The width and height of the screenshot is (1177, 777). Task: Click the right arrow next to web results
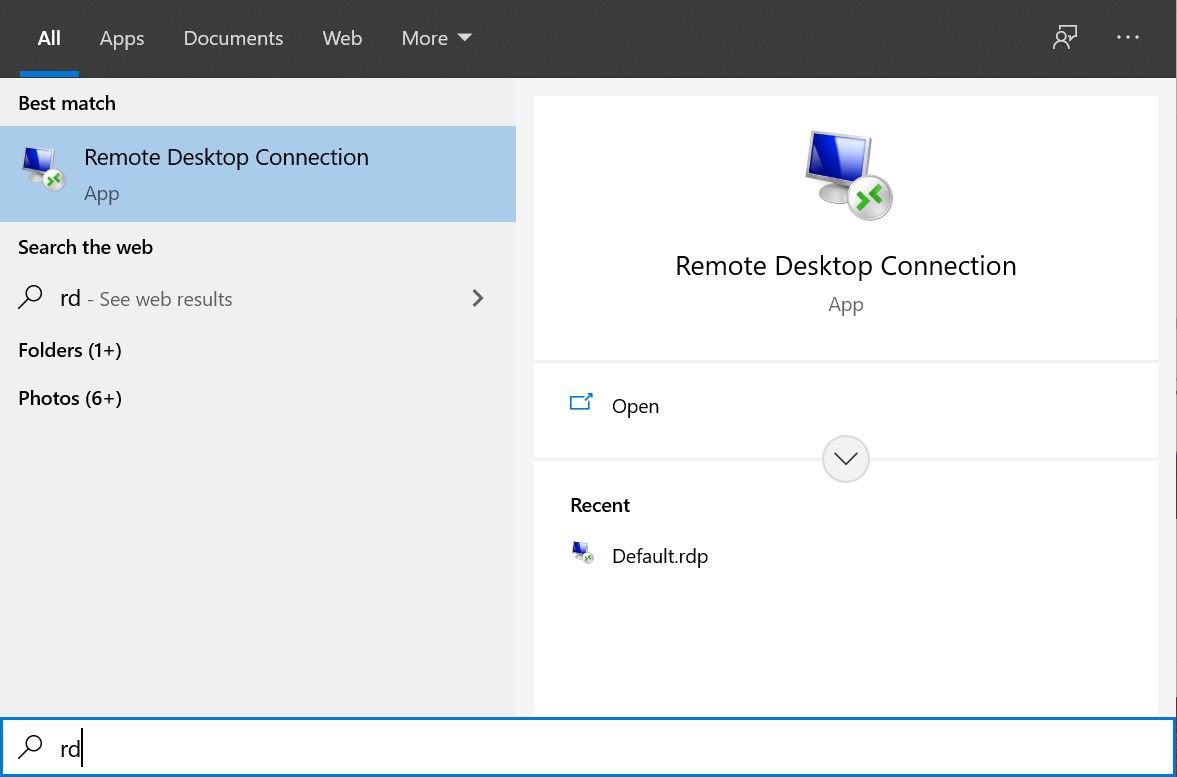(478, 298)
